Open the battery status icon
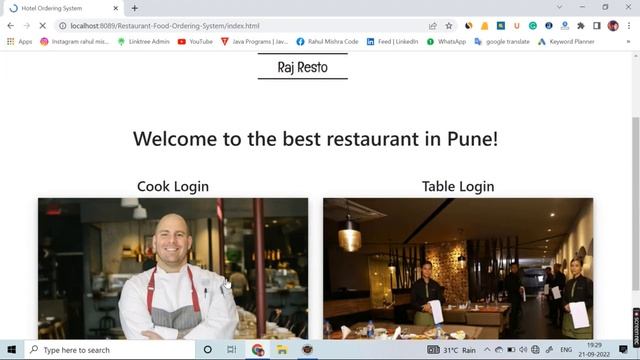640x360 pixels. tap(511, 350)
